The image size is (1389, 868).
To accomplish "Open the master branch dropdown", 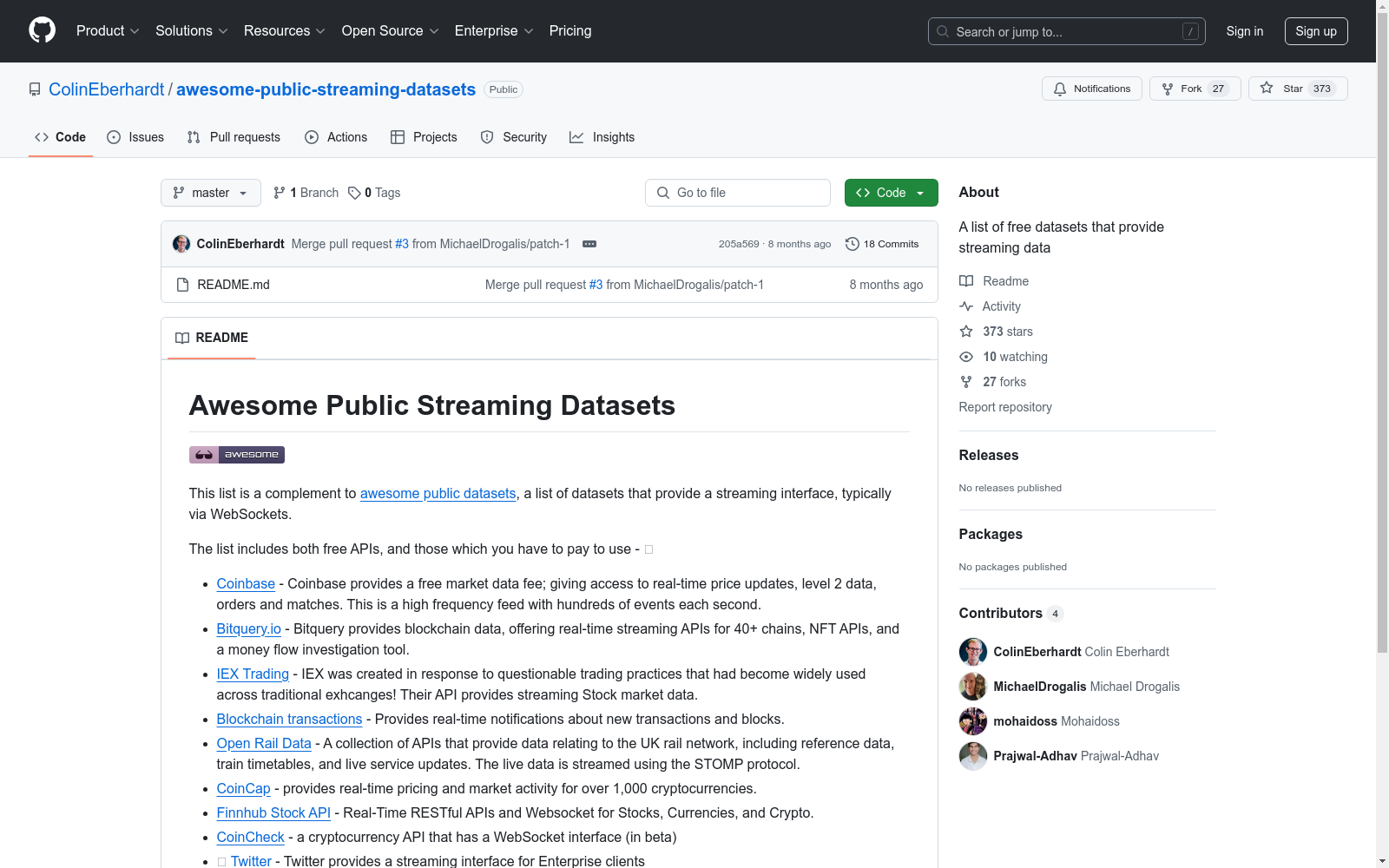I will (x=211, y=193).
